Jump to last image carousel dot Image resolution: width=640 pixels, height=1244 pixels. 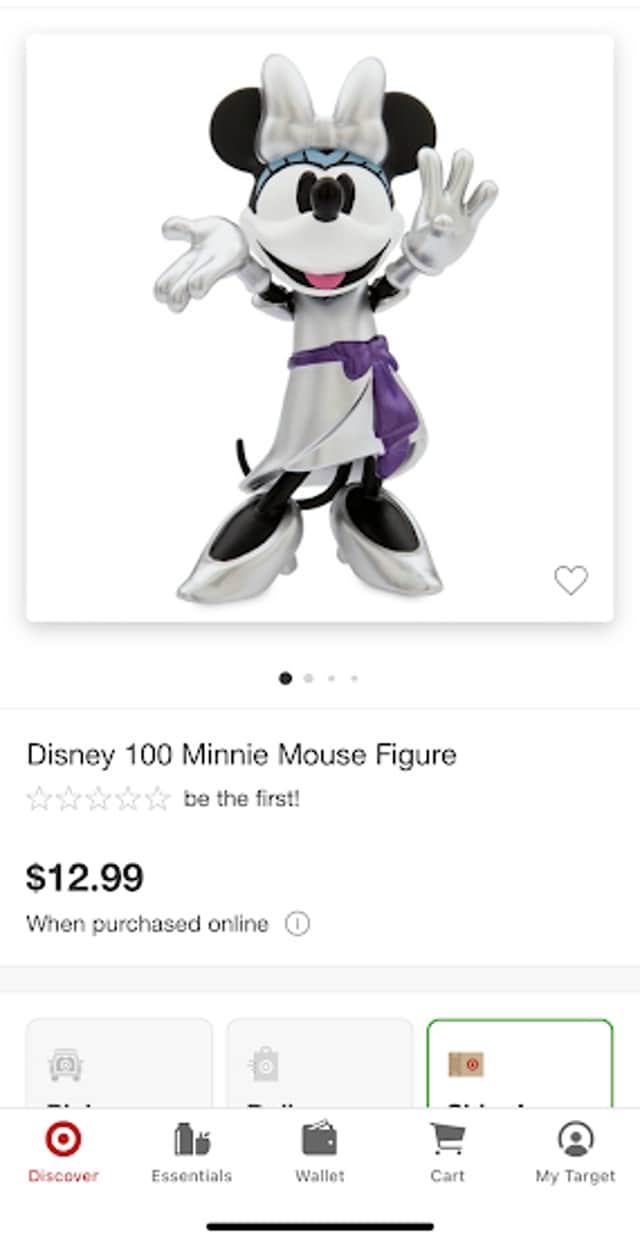tap(354, 678)
